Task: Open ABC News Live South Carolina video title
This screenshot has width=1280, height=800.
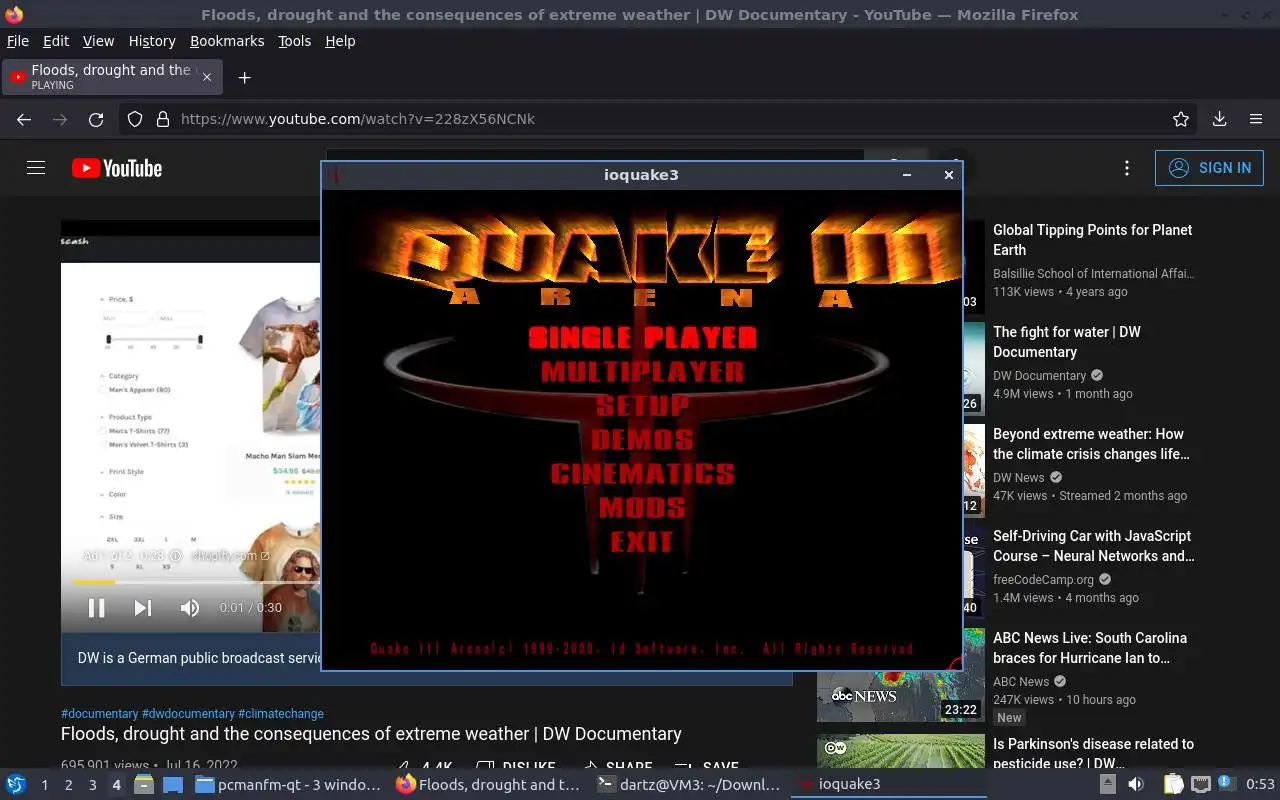Action: pyautogui.click(x=1090, y=648)
